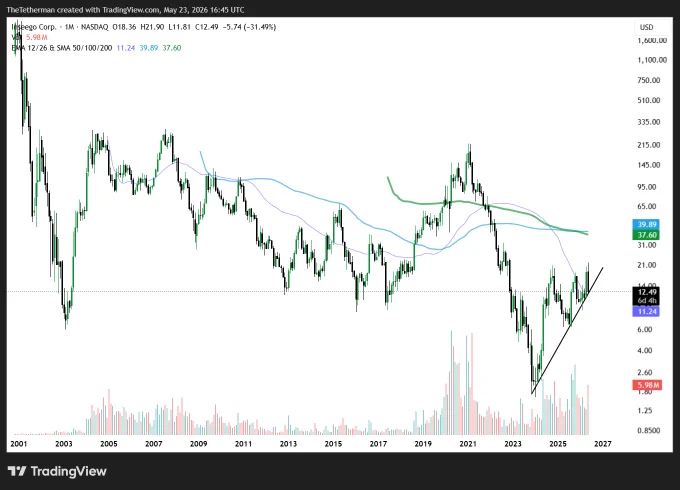Click the 2005 year on time axis
The width and height of the screenshot is (680, 490).
108,444
